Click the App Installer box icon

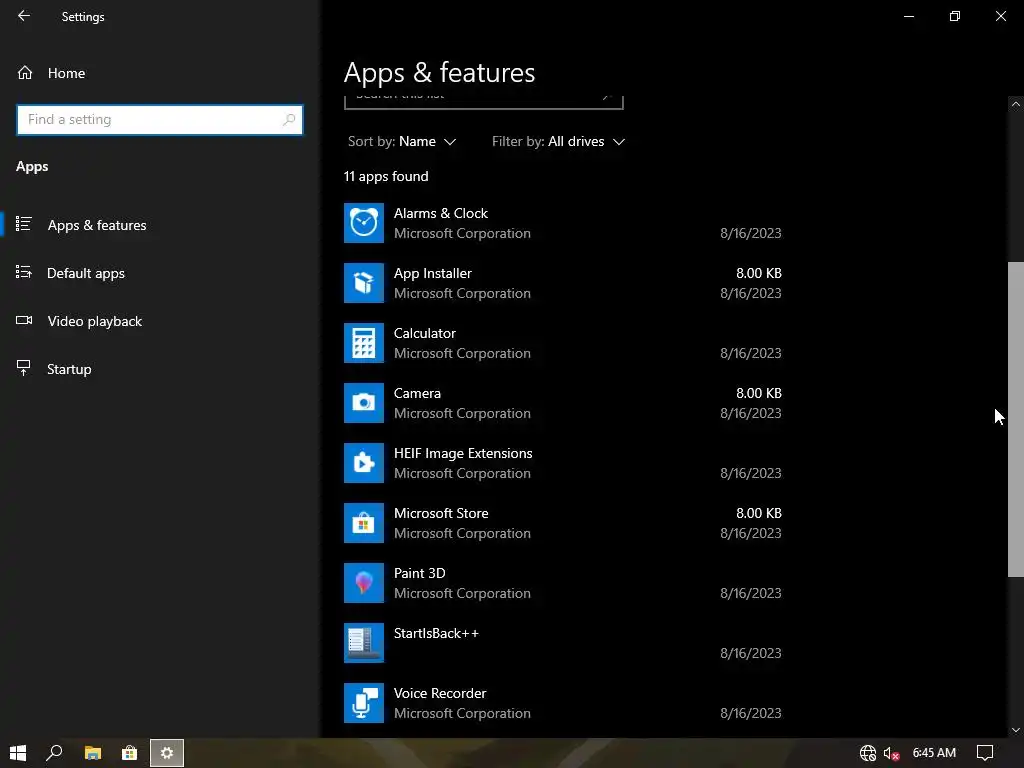pos(364,283)
